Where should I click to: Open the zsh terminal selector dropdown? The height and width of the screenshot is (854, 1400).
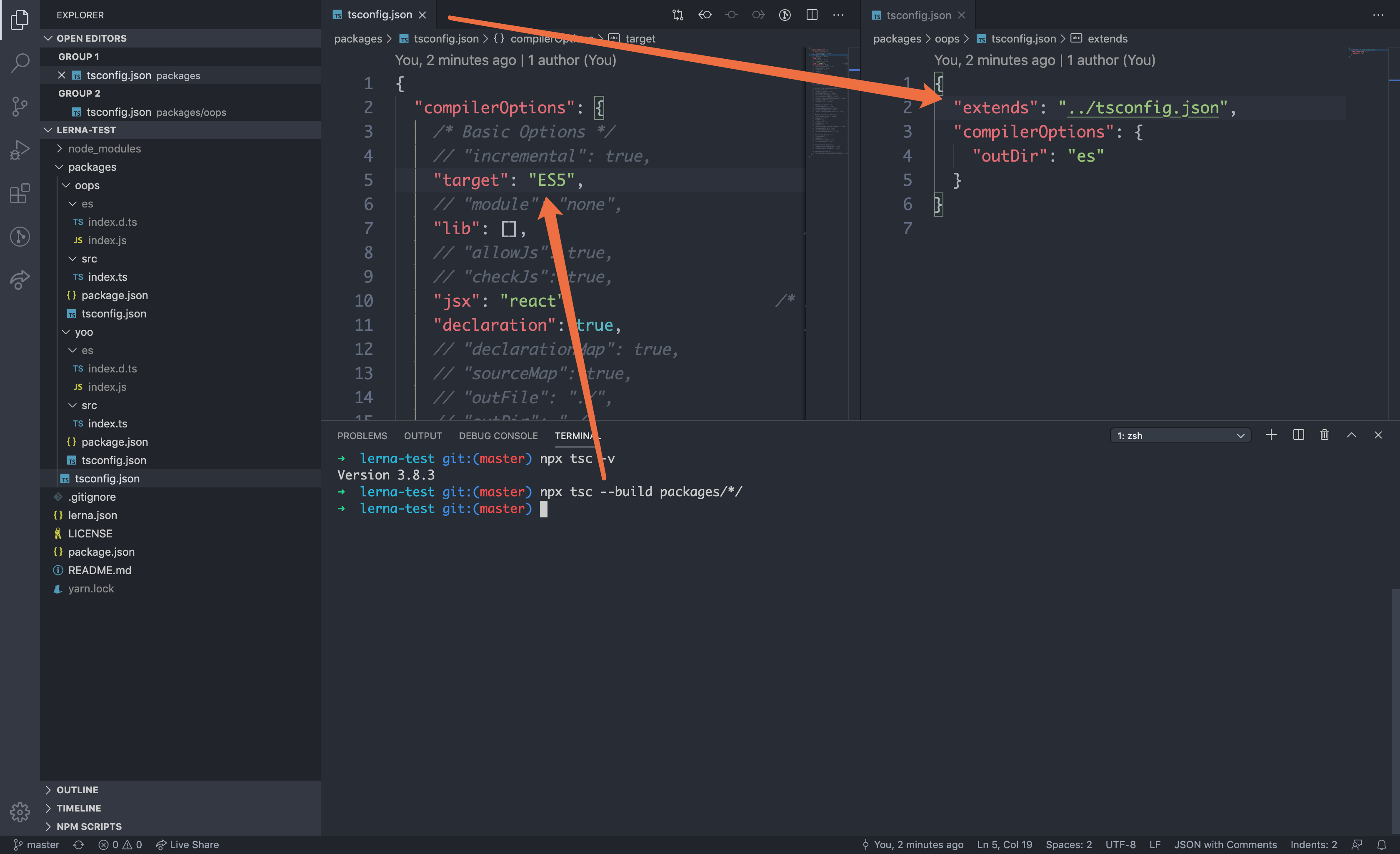(x=1180, y=436)
